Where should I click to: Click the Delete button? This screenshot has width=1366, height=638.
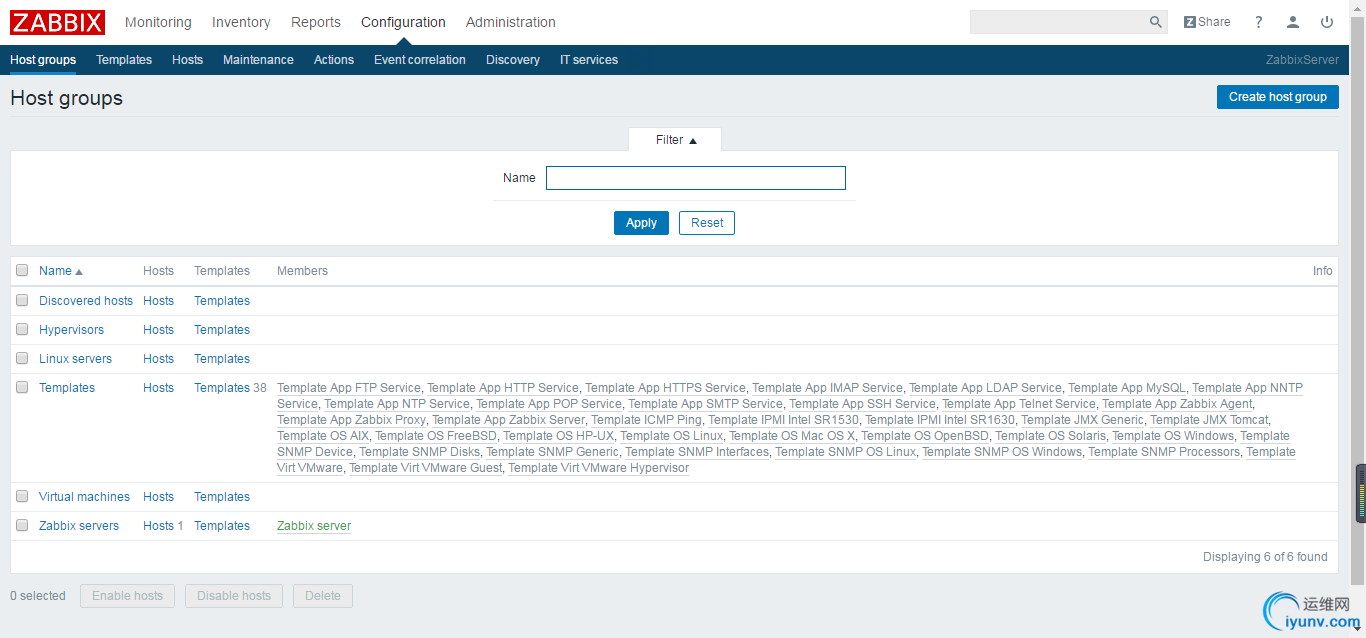click(x=323, y=596)
